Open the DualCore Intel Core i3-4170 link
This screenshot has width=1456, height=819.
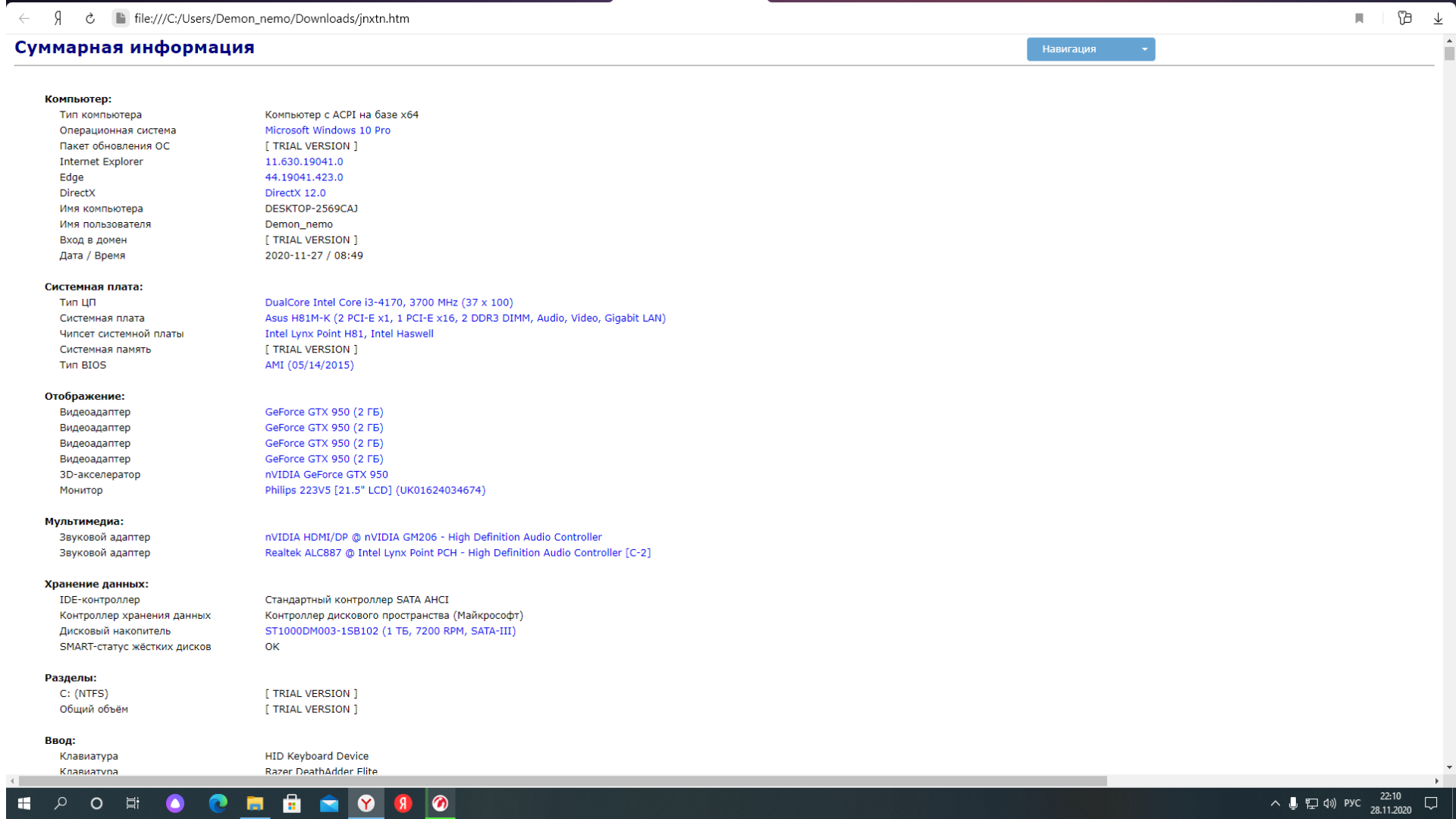pos(388,303)
